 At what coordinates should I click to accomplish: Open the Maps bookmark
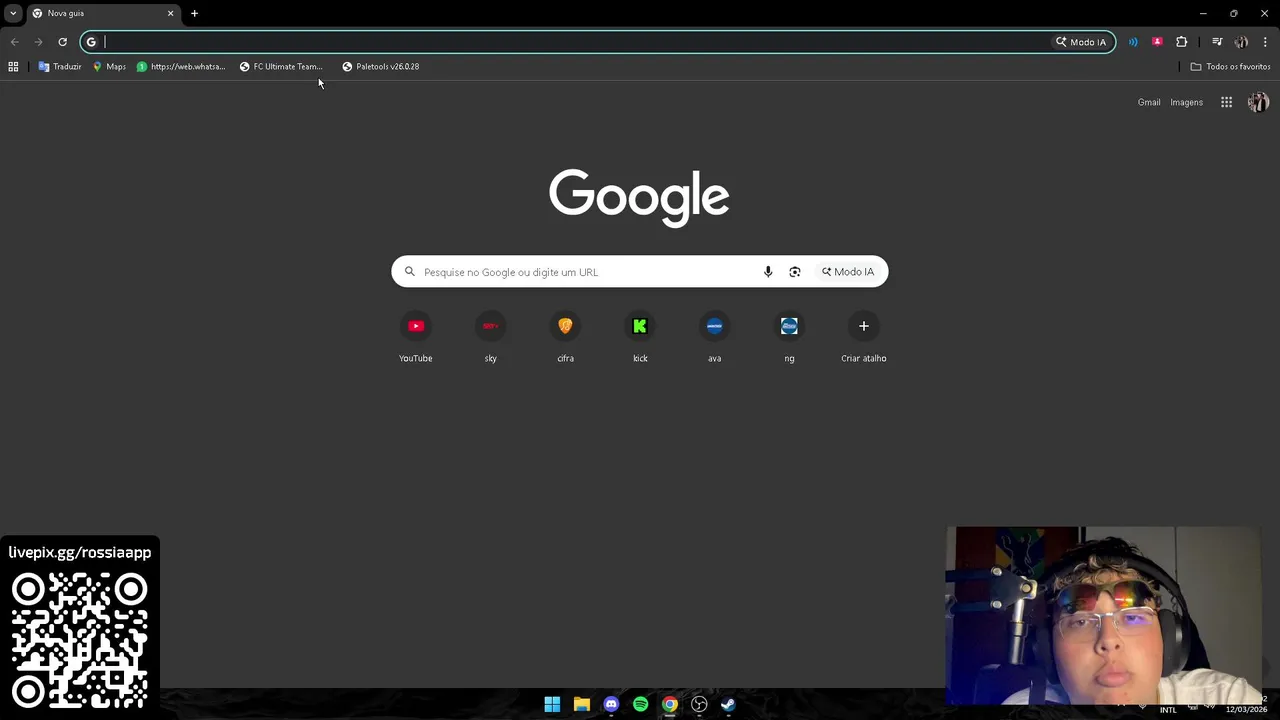tap(109, 66)
